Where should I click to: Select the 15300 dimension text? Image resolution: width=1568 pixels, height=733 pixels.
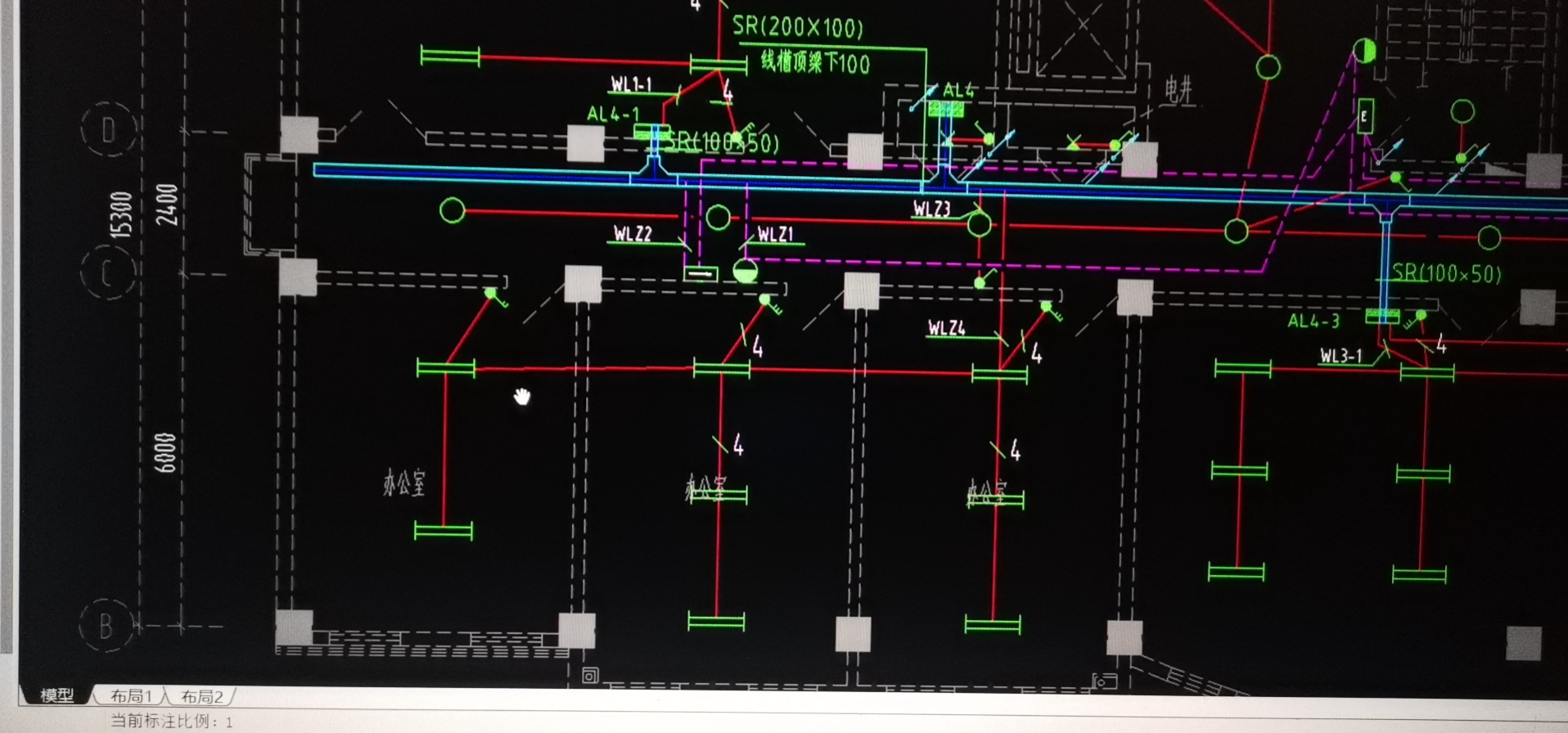coord(120,216)
